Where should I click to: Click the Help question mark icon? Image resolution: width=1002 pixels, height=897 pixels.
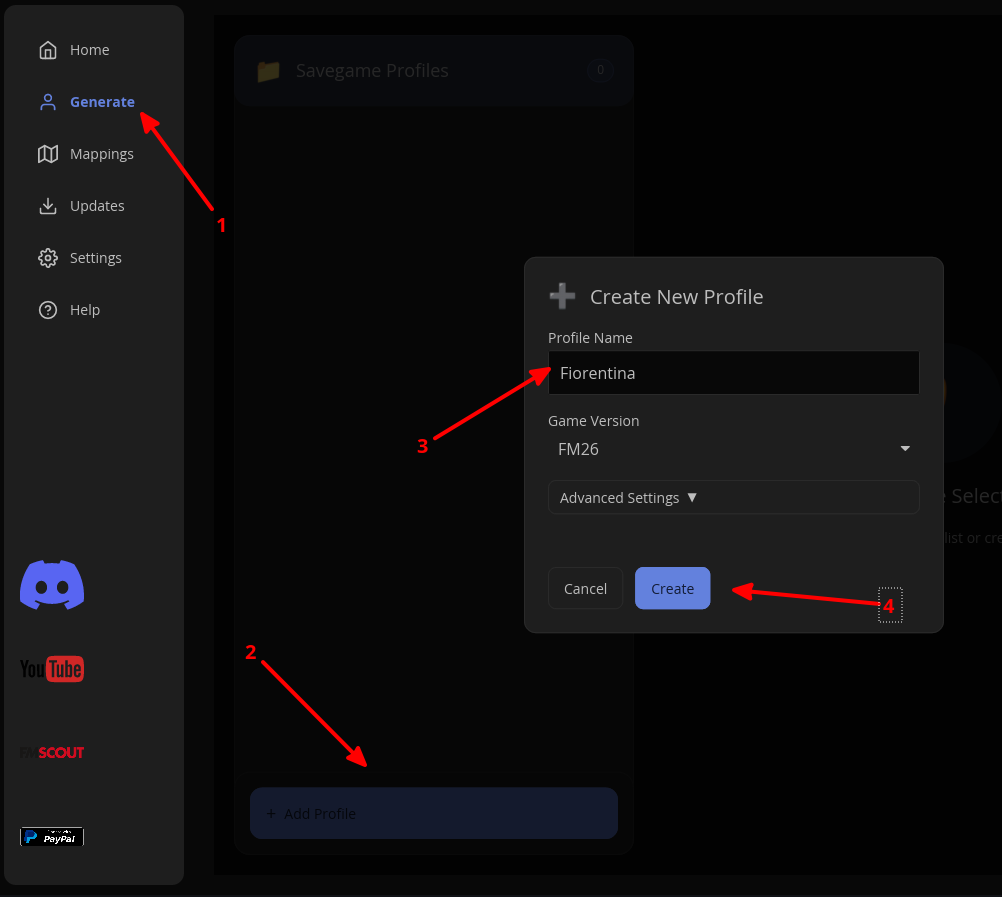coord(47,309)
